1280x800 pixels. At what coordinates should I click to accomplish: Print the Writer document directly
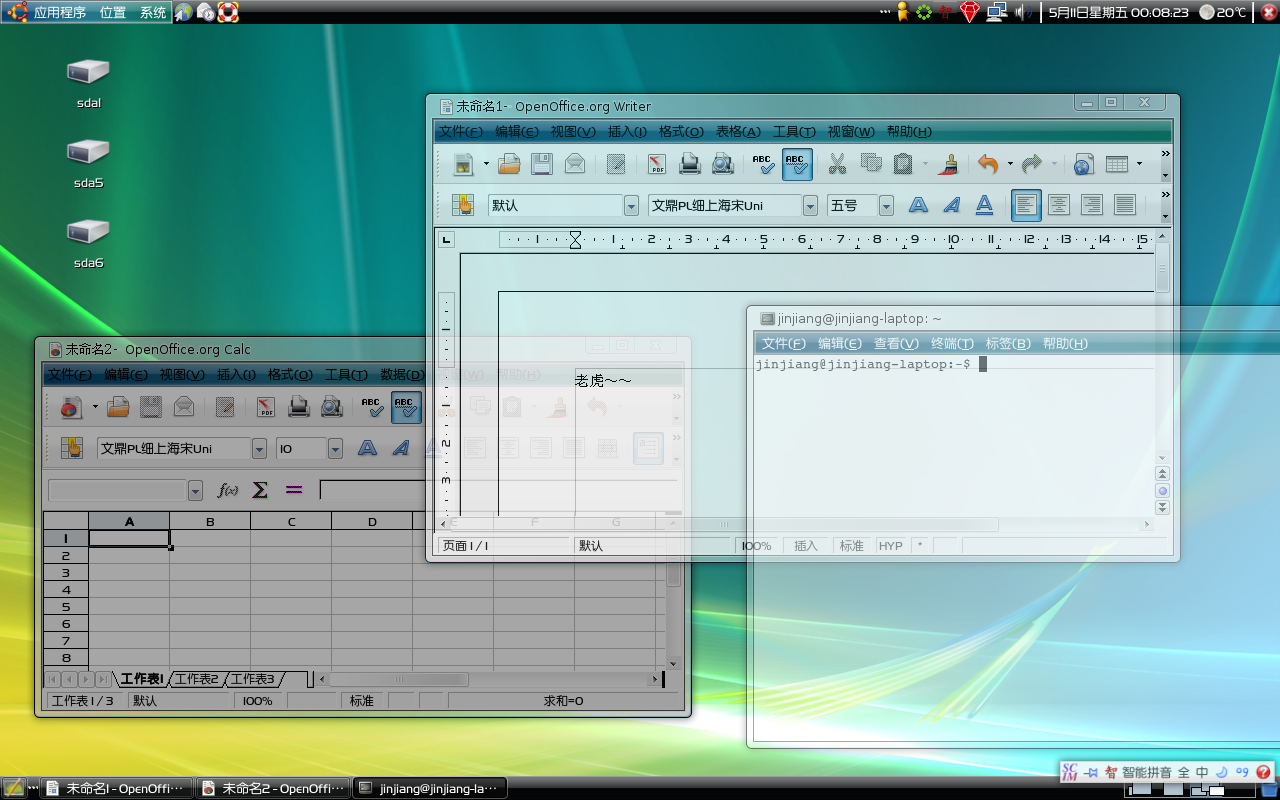click(690, 164)
